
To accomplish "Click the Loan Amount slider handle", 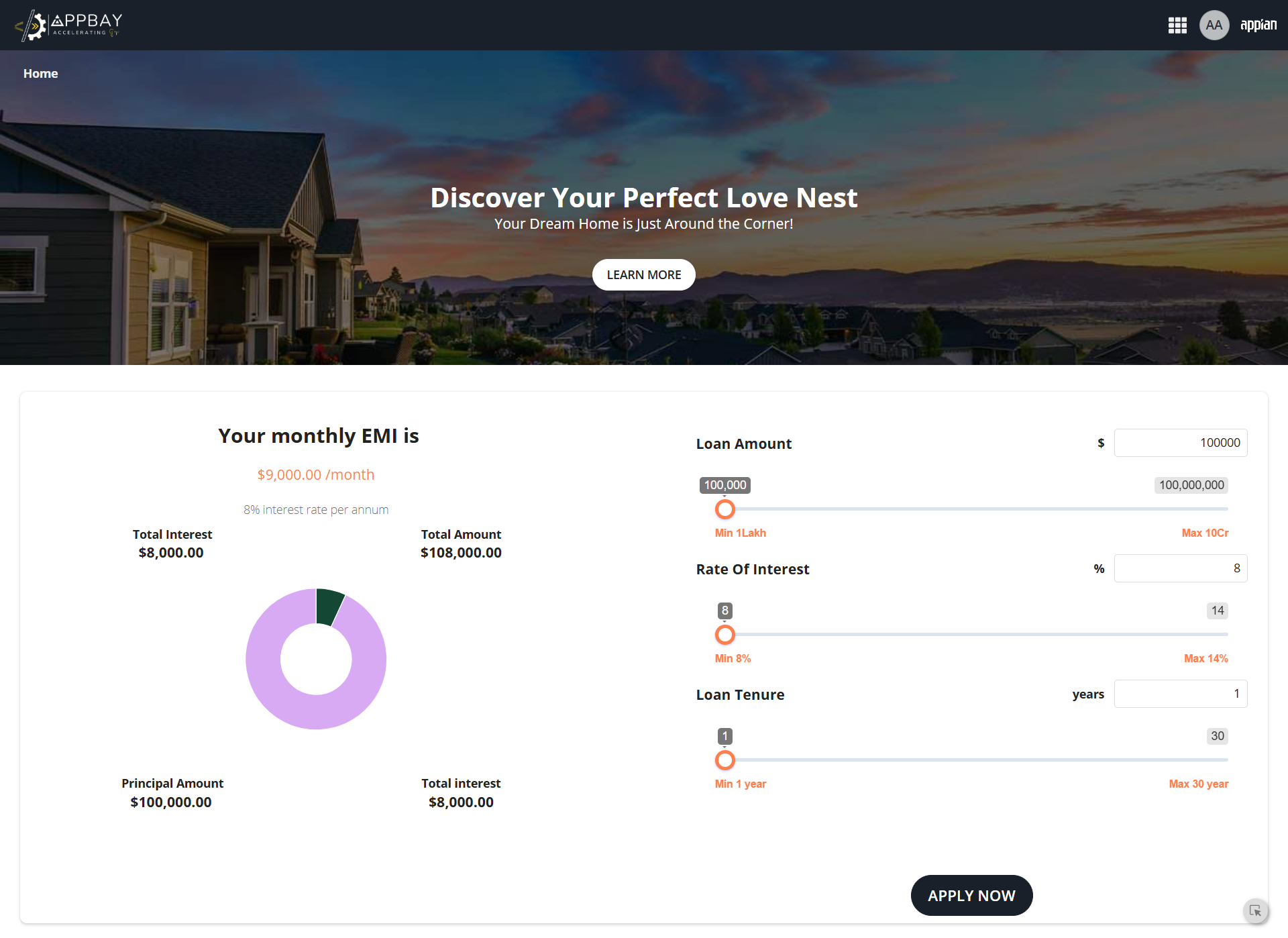I will point(725,509).
